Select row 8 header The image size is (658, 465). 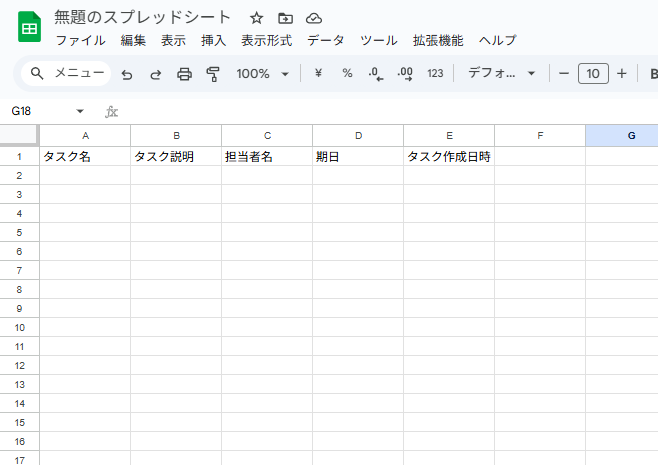[x=19, y=290]
